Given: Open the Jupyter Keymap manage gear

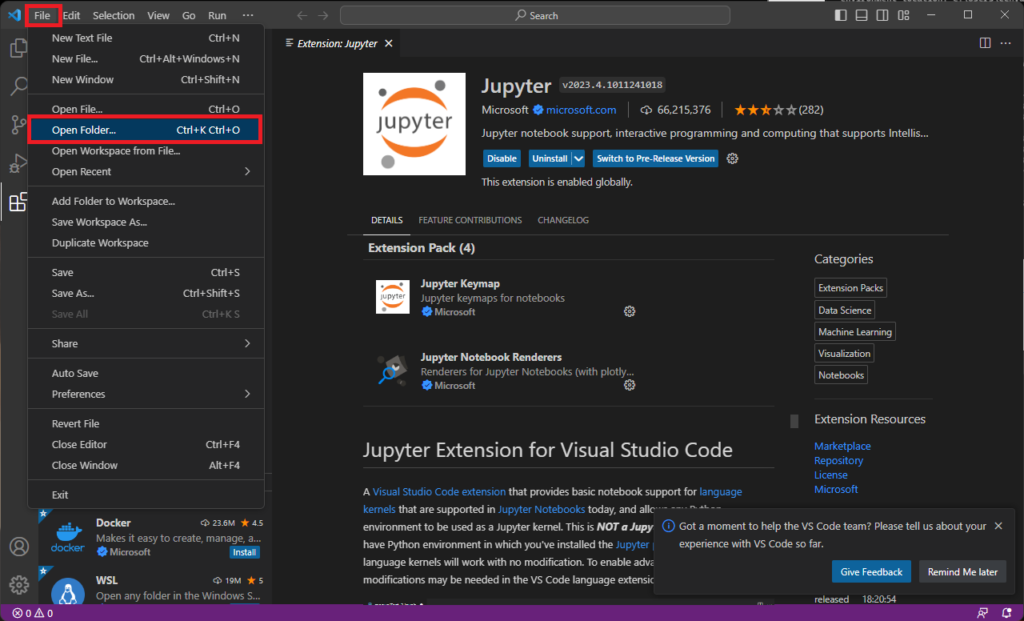Looking at the screenshot, I should click(630, 311).
